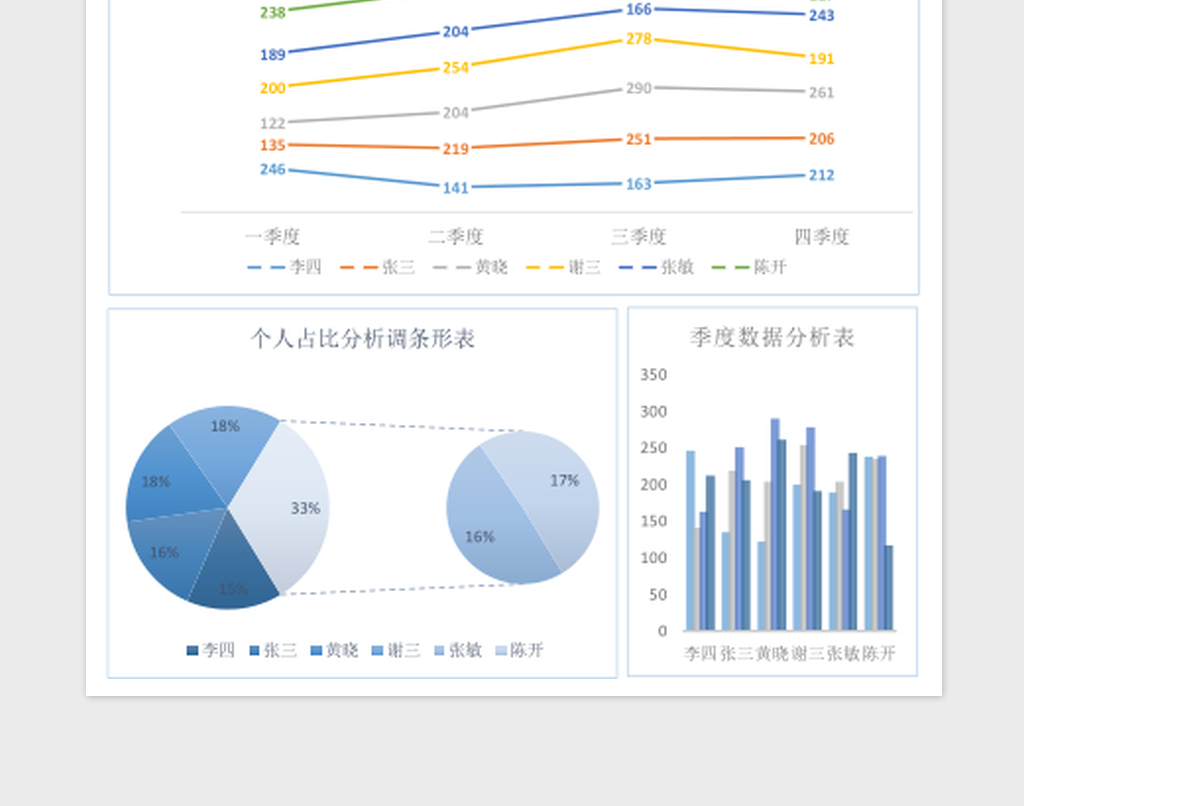Viewport: 1200px width, 806px height.
Task: Select the orange data label 251
Action: (x=638, y=139)
